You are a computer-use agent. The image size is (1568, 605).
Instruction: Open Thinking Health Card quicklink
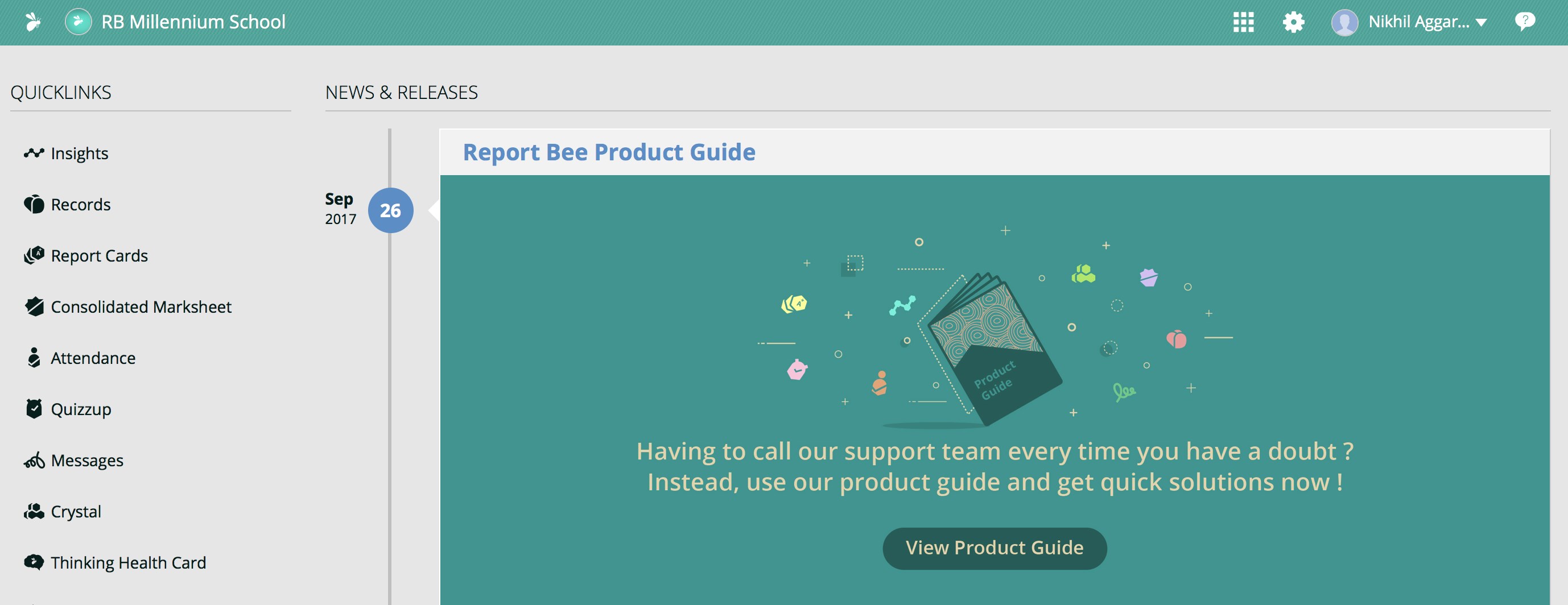pyautogui.click(x=129, y=562)
